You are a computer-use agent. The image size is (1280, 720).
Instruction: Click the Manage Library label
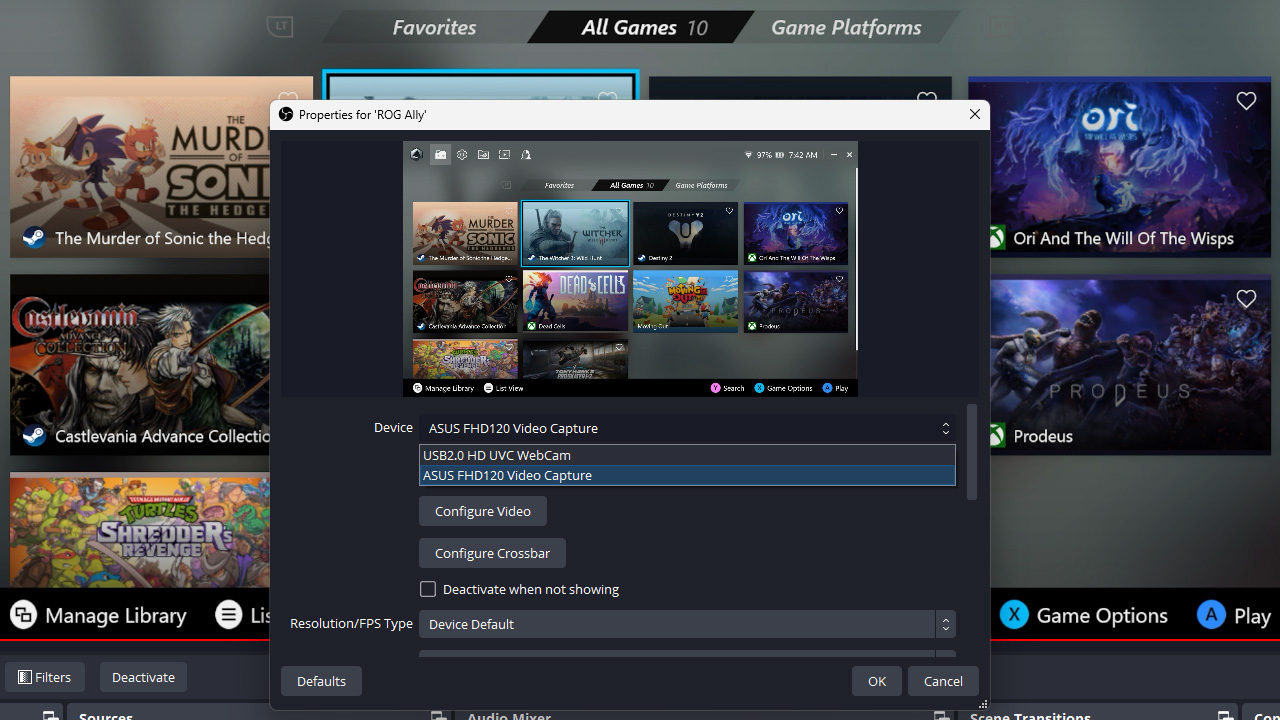[x=116, y=616]
